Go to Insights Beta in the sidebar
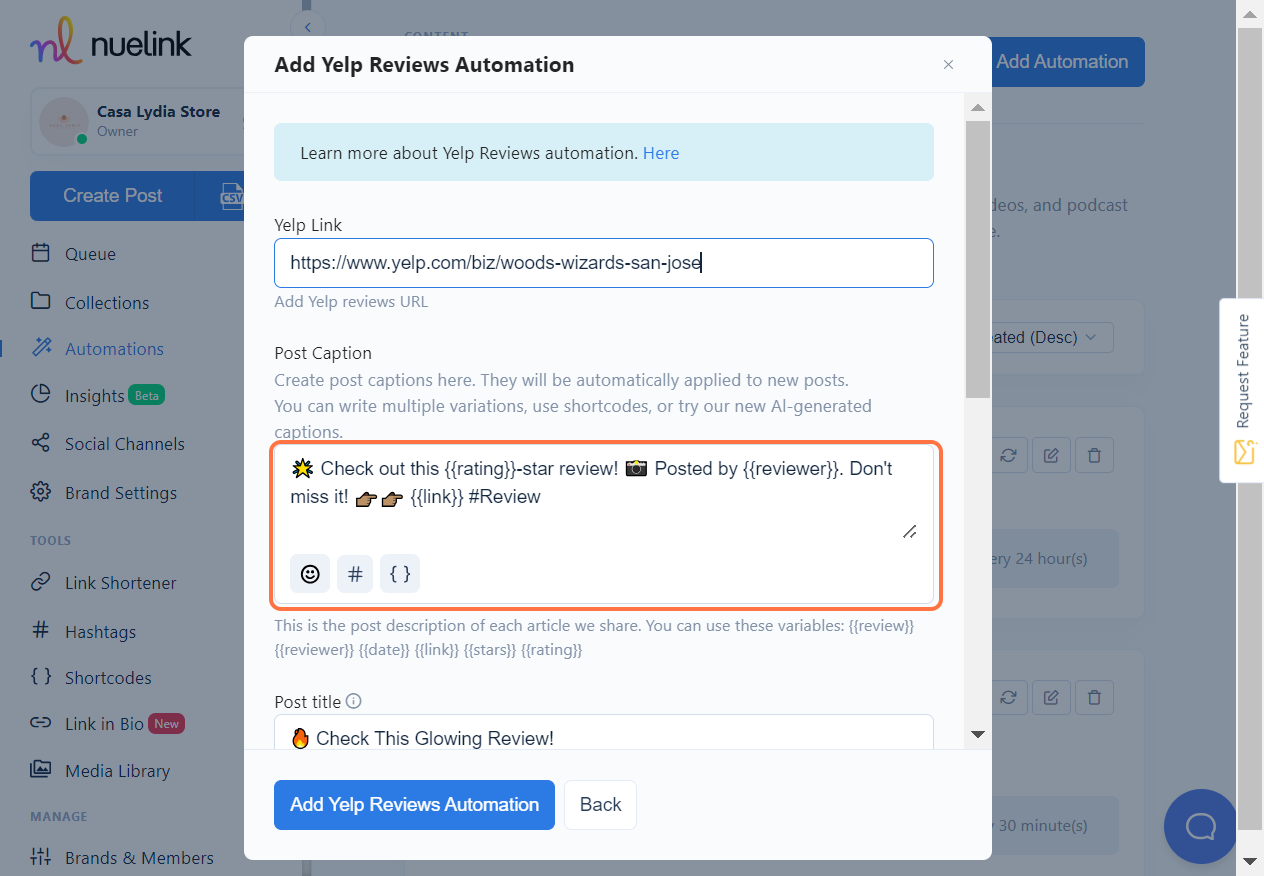 114,396
